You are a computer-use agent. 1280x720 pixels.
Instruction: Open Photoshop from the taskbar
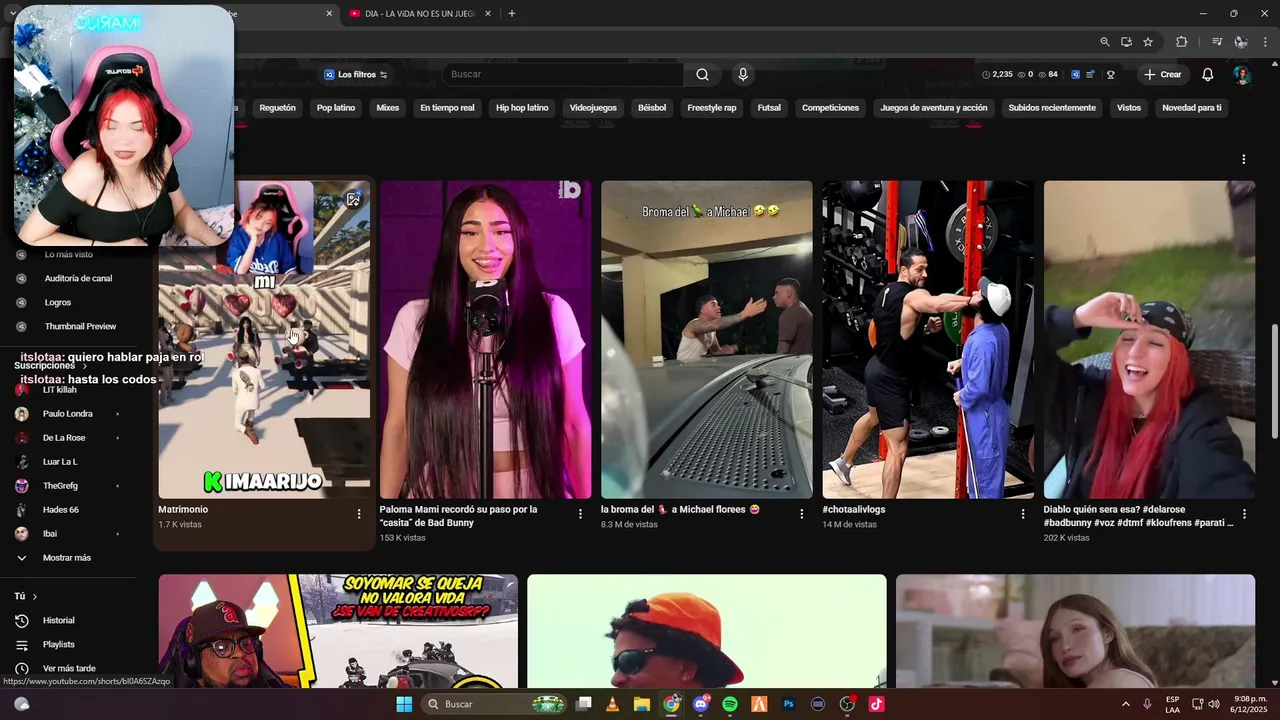pos(789,704)
